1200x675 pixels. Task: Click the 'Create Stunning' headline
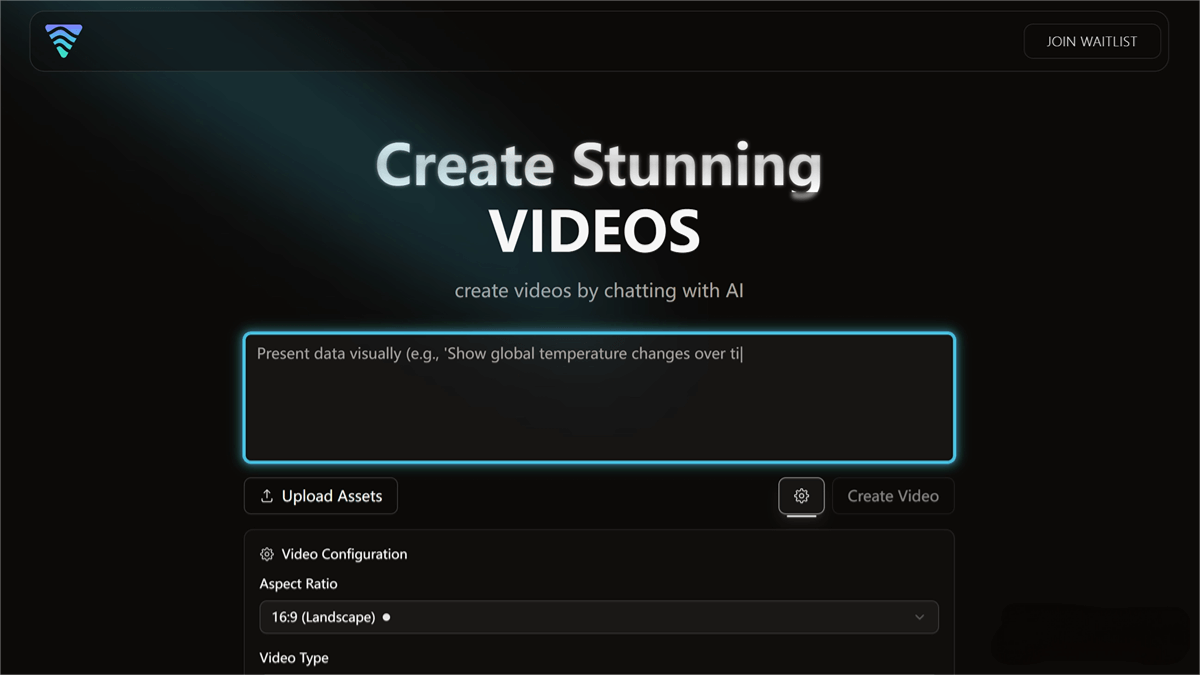598,165
